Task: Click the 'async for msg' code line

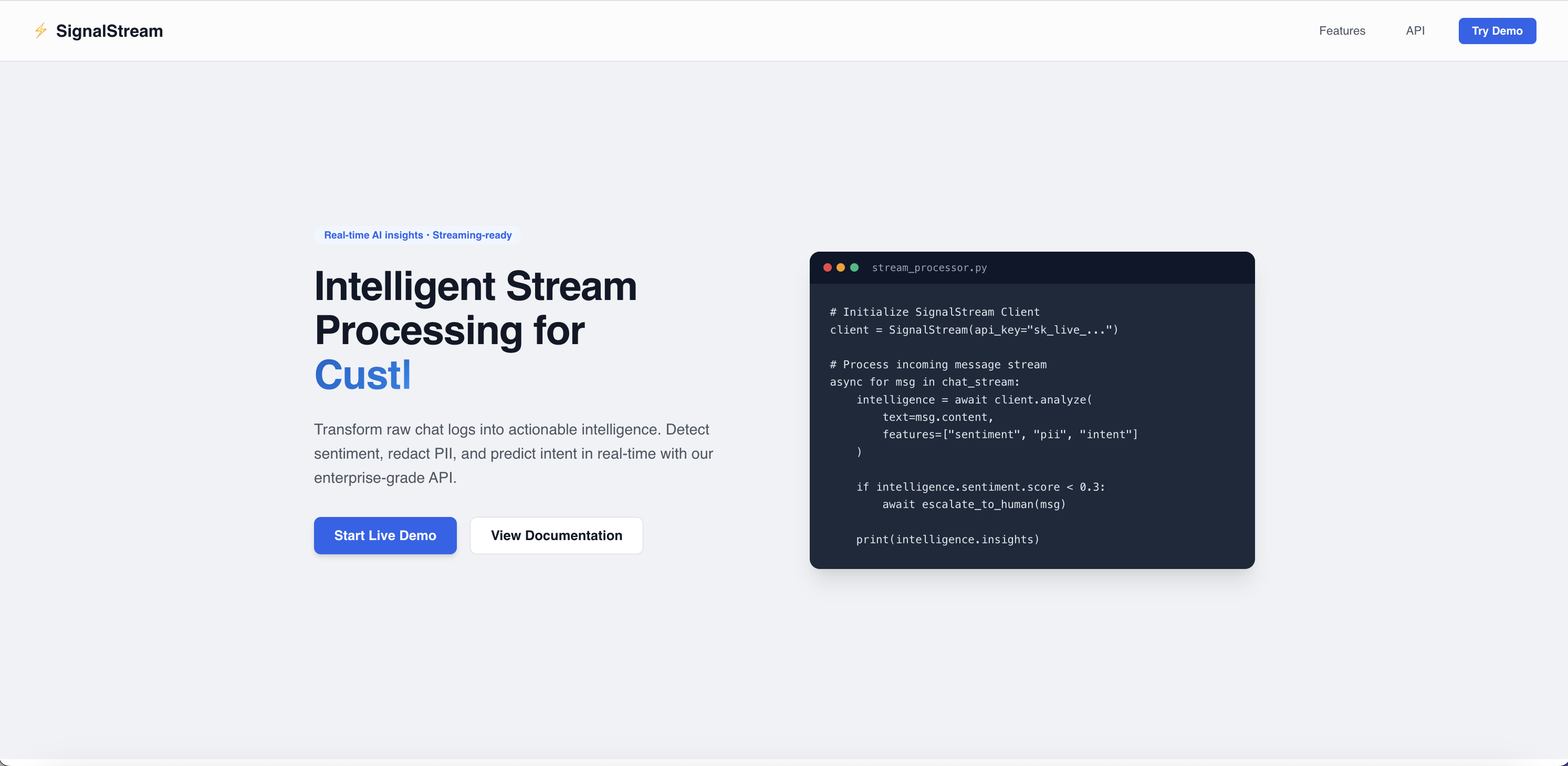Action: pos(924,382)
